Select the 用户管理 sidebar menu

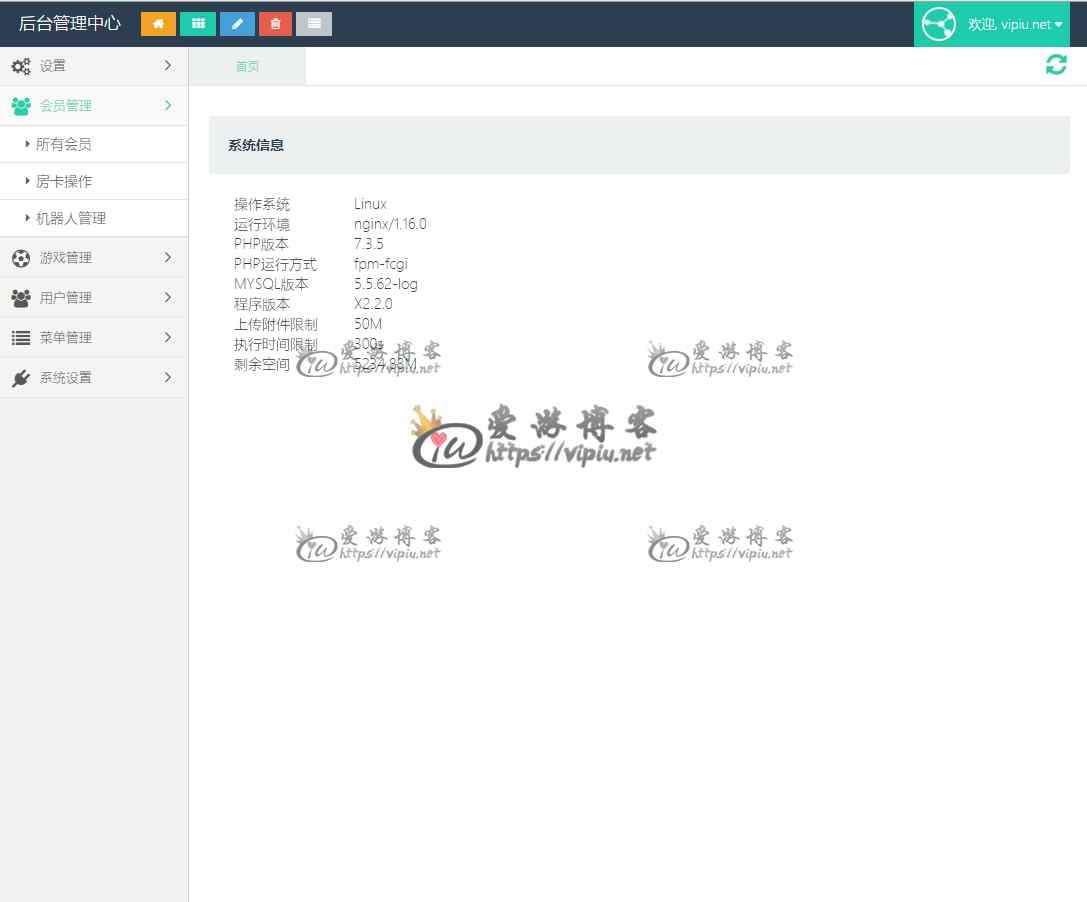pyautogui.click(x=94, y=297)
